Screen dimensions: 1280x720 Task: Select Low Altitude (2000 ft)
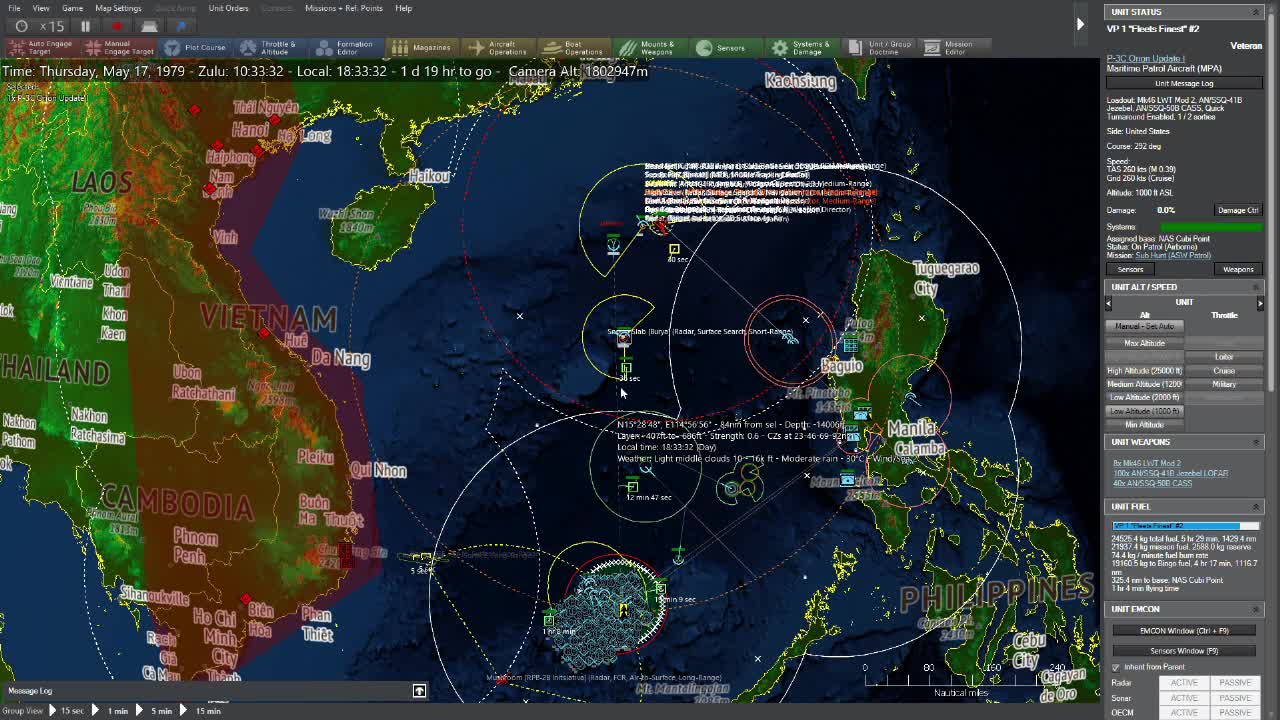(x=1145, y=398)
